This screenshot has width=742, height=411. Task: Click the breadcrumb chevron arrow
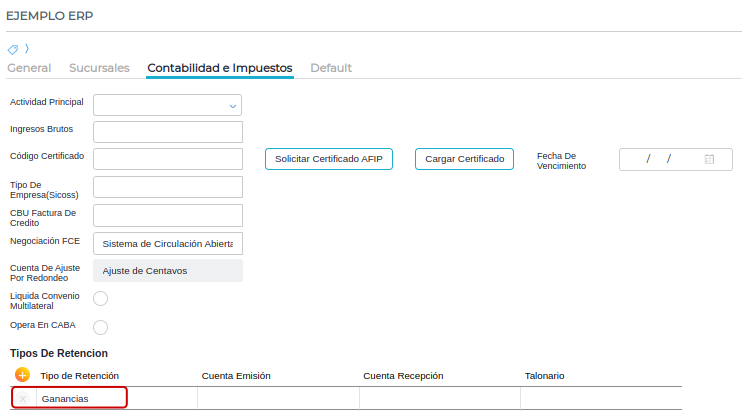point(27,48)
